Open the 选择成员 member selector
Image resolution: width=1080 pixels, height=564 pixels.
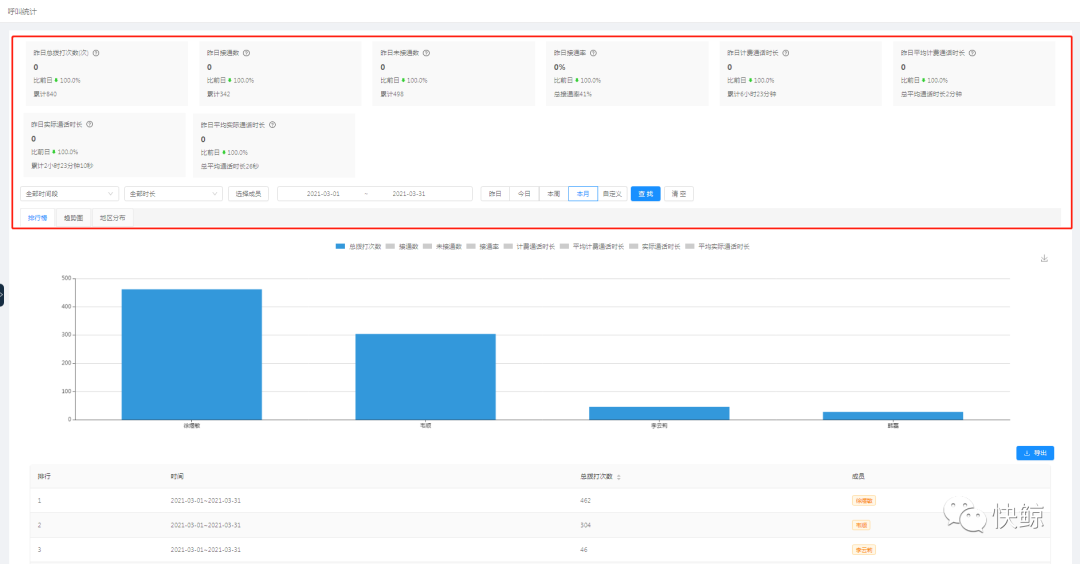(248, 194)
